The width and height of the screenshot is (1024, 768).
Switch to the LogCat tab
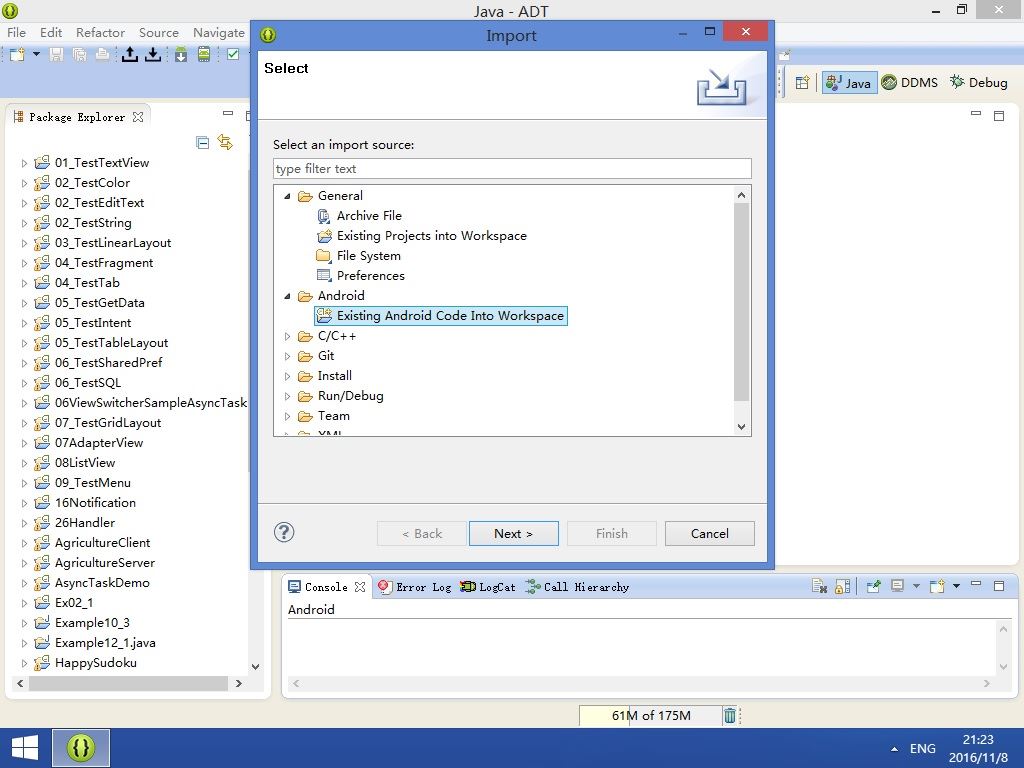pos(487,587)
